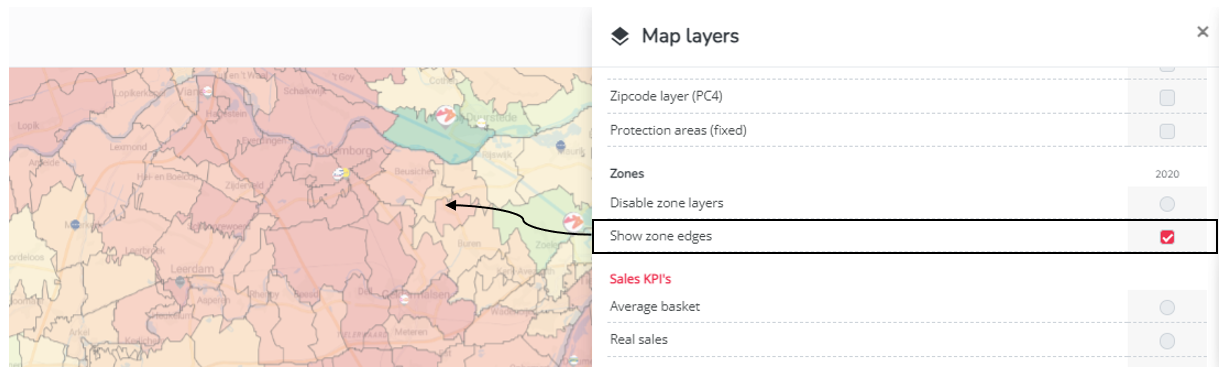
Task: Enable the Protection areas (fixed) checkbox
Action: pos(1167,131)
